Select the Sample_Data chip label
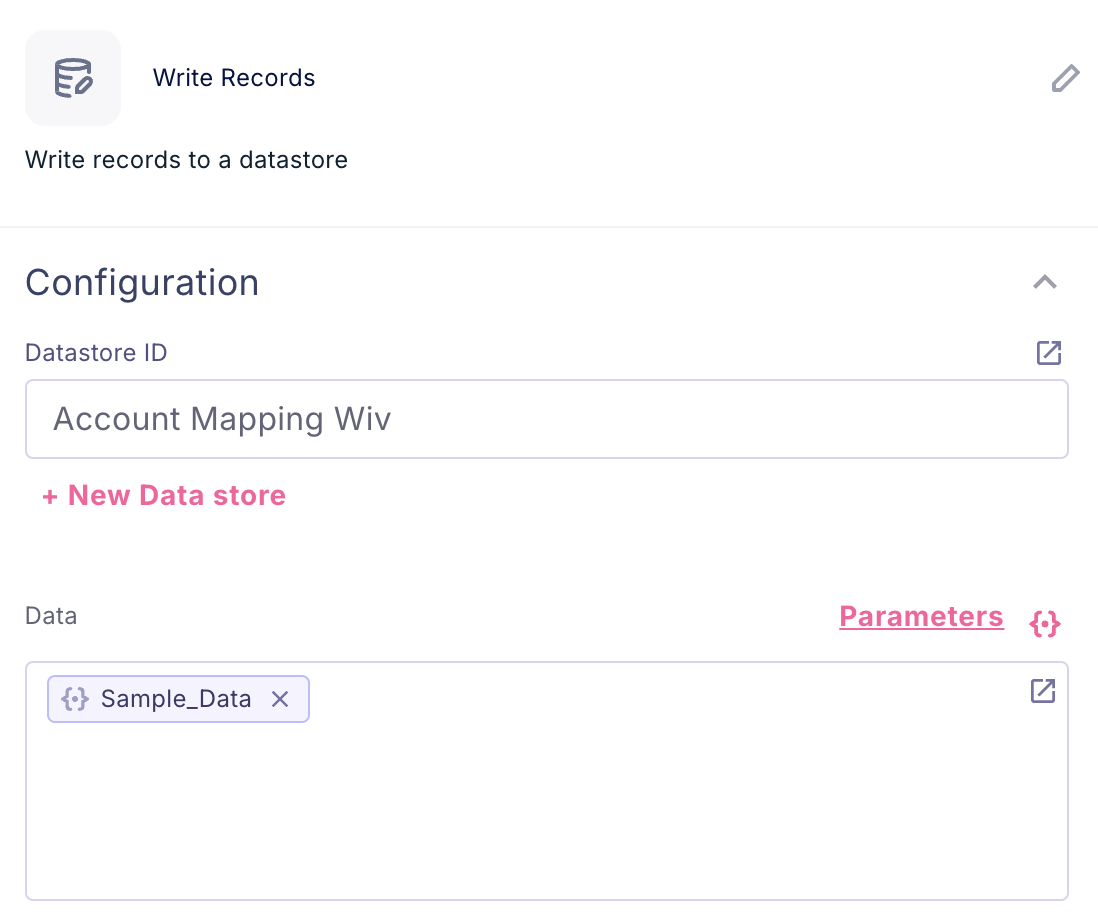The image size is (1098, 922). [x=176, y=699]
